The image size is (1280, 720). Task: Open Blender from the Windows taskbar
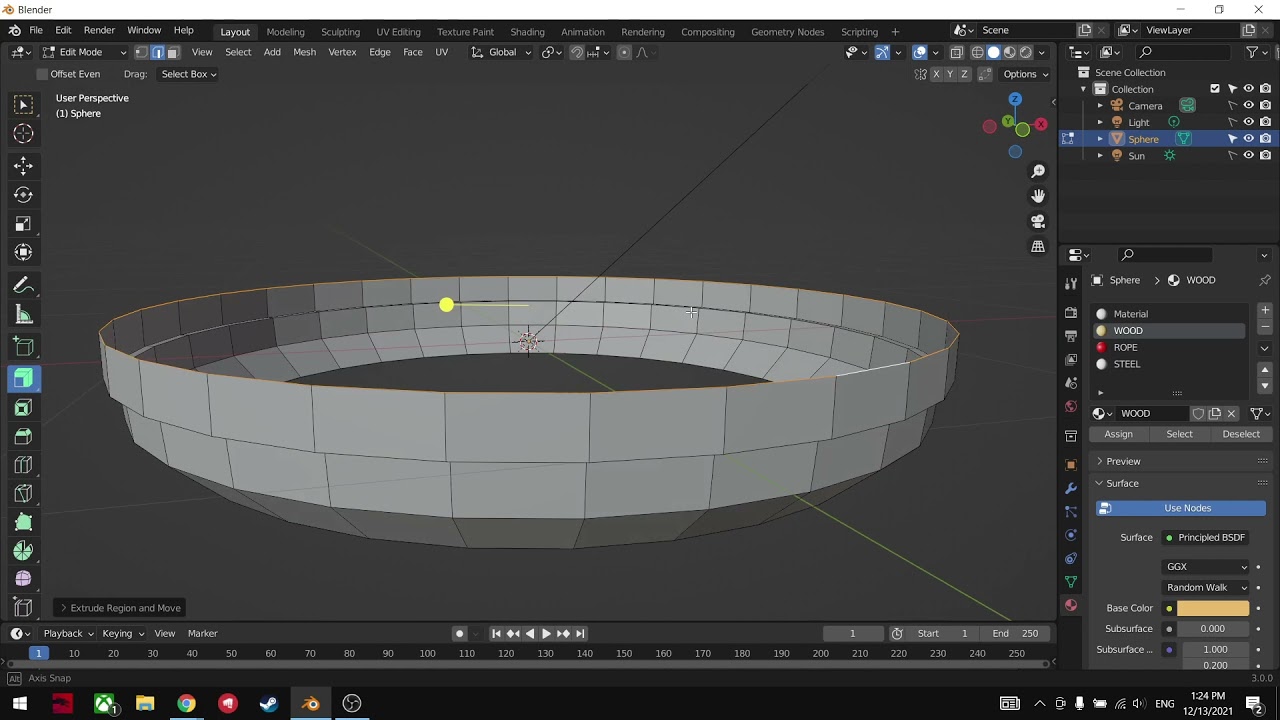(x=310, y=703)
